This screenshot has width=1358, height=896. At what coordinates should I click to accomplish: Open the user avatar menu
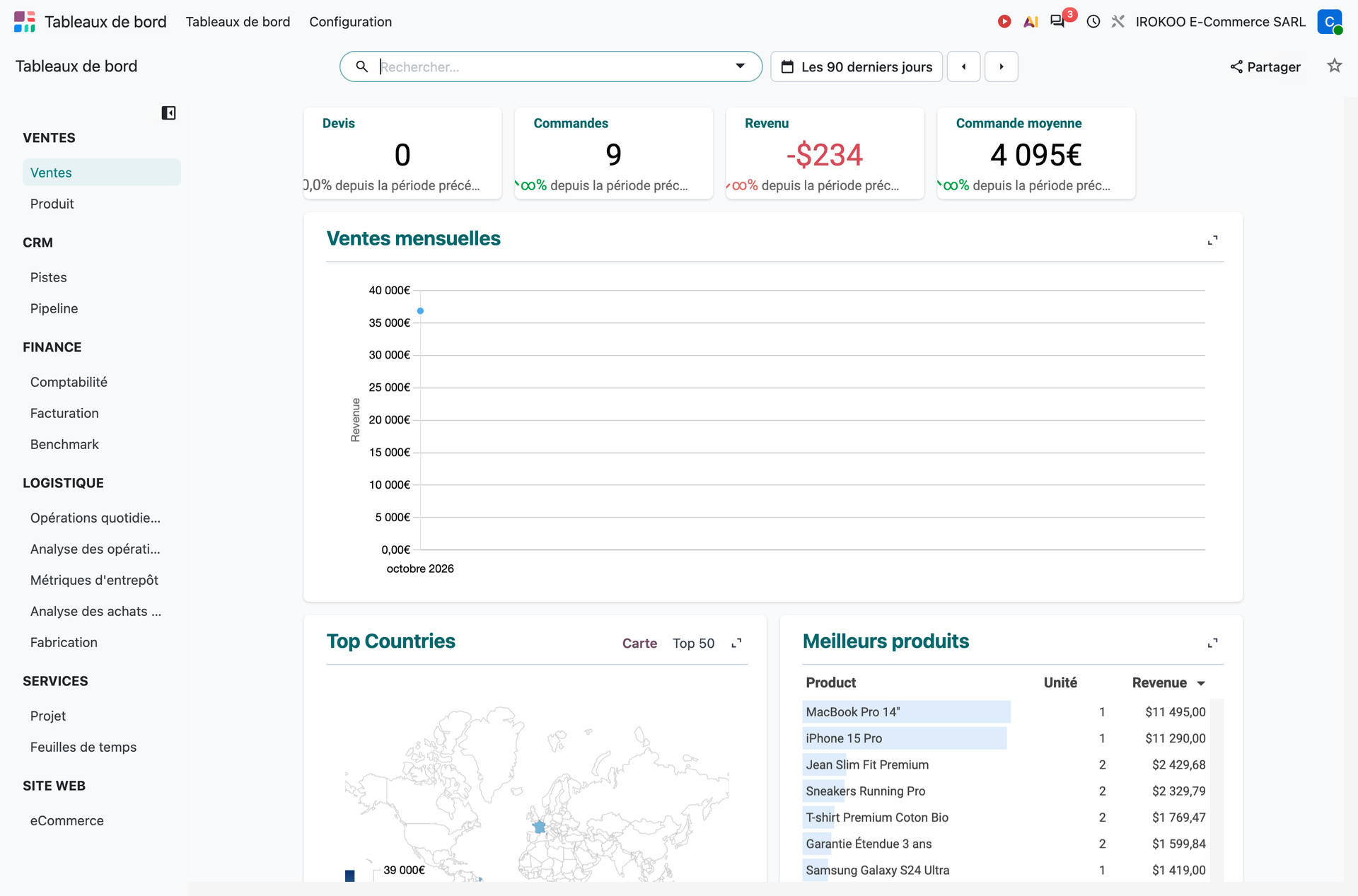tap(1330, 22)
